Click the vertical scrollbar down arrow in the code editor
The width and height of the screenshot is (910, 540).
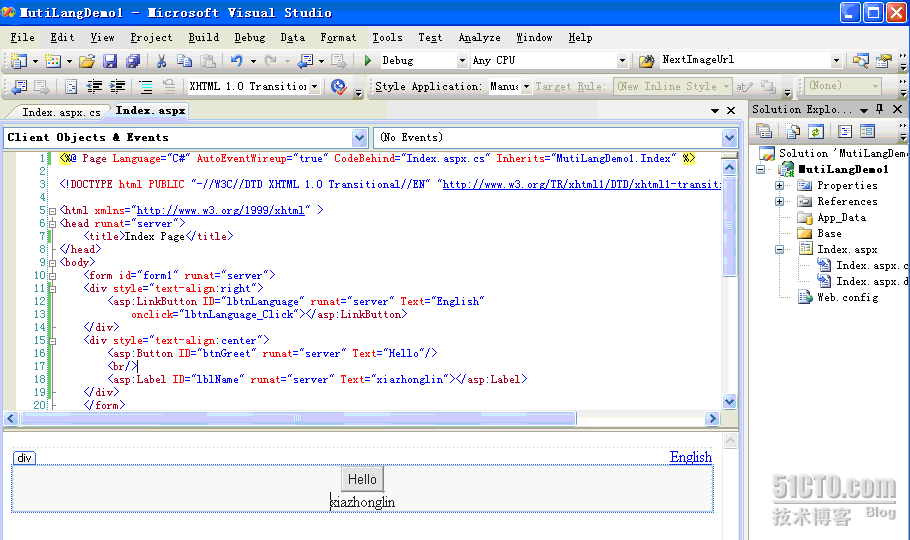point(730,401)
